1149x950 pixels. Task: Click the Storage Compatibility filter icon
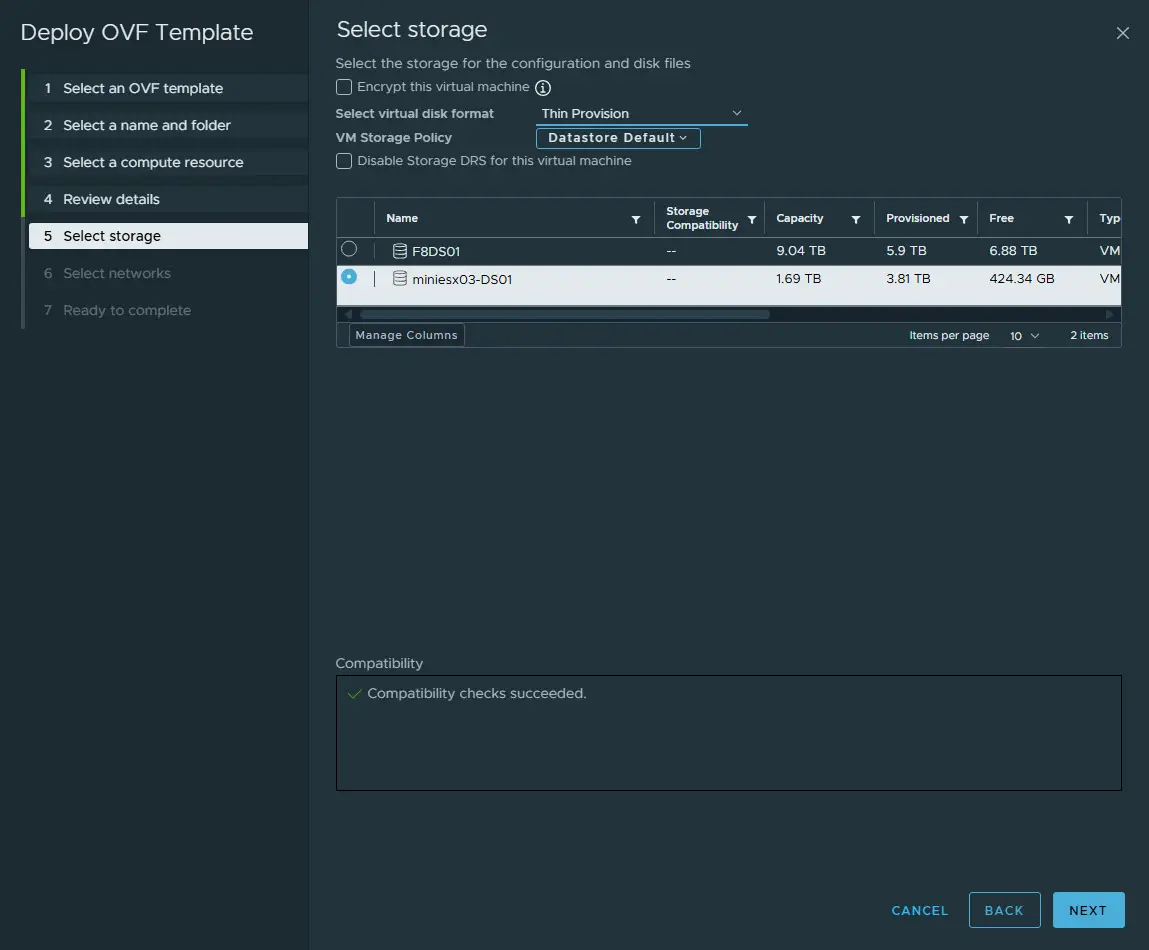click(752, 219)
